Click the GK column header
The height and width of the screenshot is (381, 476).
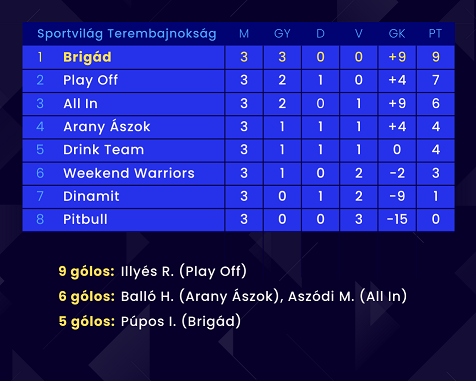pyautogui.click(x=397, y=34)
